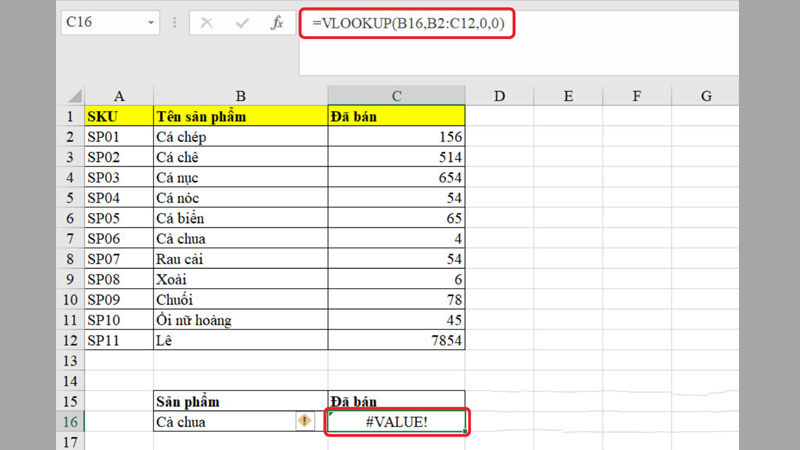The width and height of the screenshot is (800, 450).
Task: Click the SKU header cell
Action: point(119,116)
